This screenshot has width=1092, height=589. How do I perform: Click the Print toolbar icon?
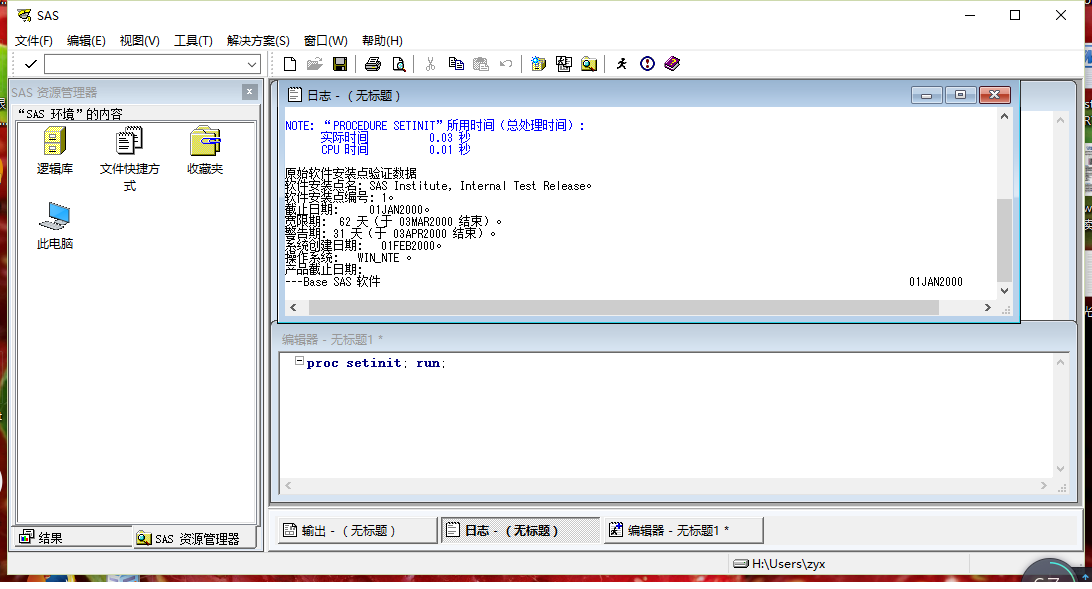[373, 64]
